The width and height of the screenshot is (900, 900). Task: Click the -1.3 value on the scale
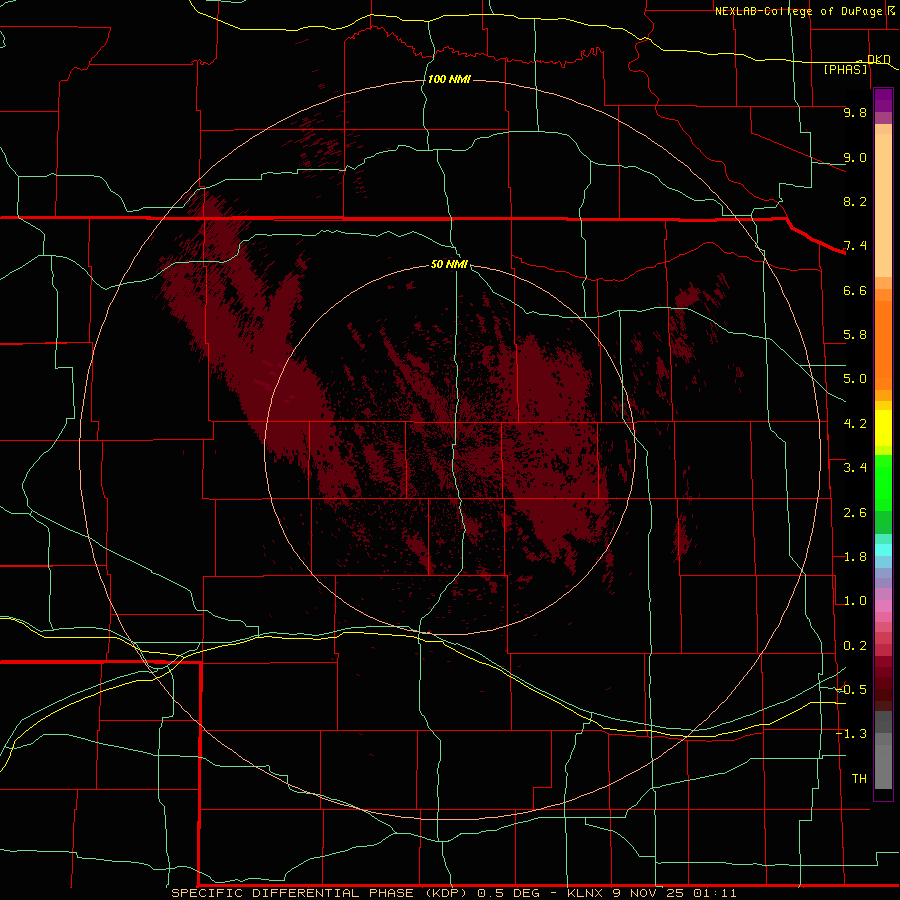click(x=852, y=734)
